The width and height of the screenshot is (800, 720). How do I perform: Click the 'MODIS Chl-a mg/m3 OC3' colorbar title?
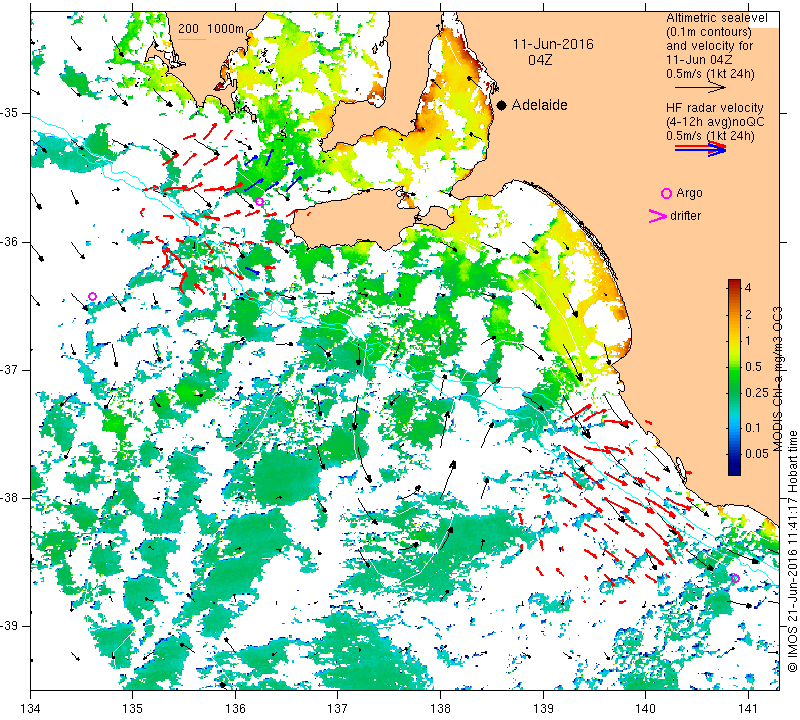pyautogui.click(x=778, y=379)
